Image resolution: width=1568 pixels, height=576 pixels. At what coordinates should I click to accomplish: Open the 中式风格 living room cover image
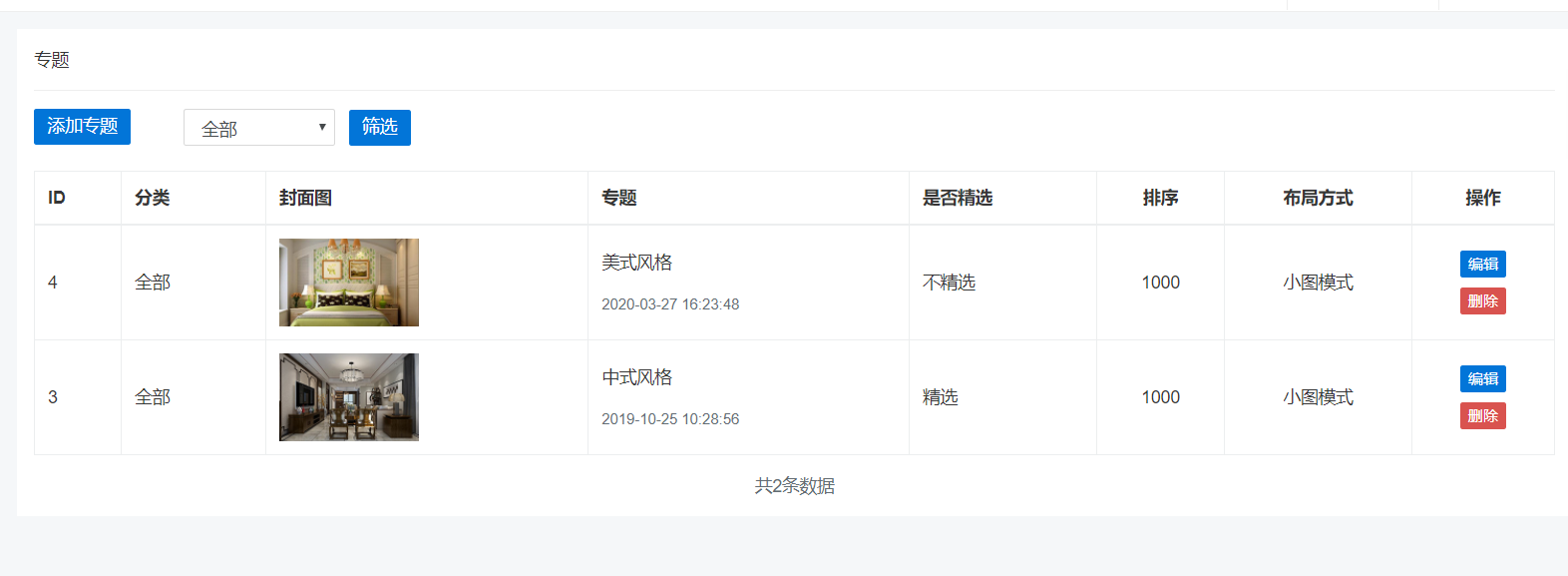click(x=349, y=397)
